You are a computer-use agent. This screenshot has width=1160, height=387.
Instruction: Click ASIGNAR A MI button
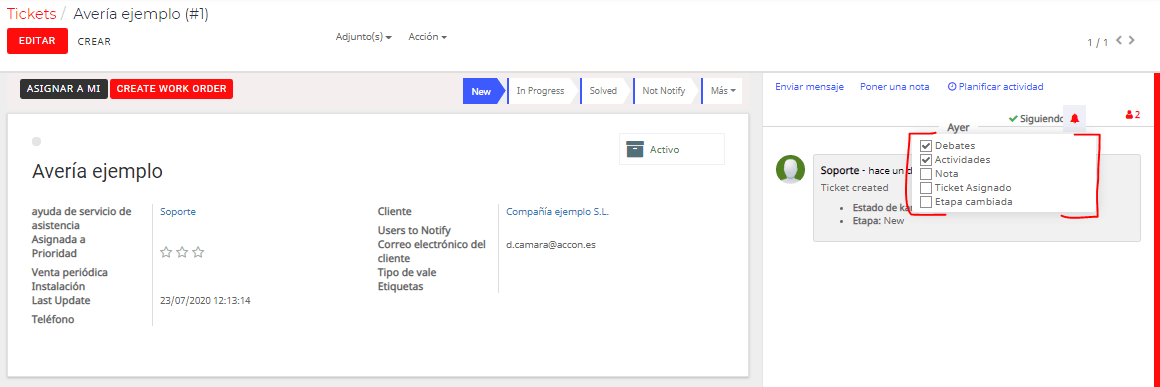pos(64,89)
